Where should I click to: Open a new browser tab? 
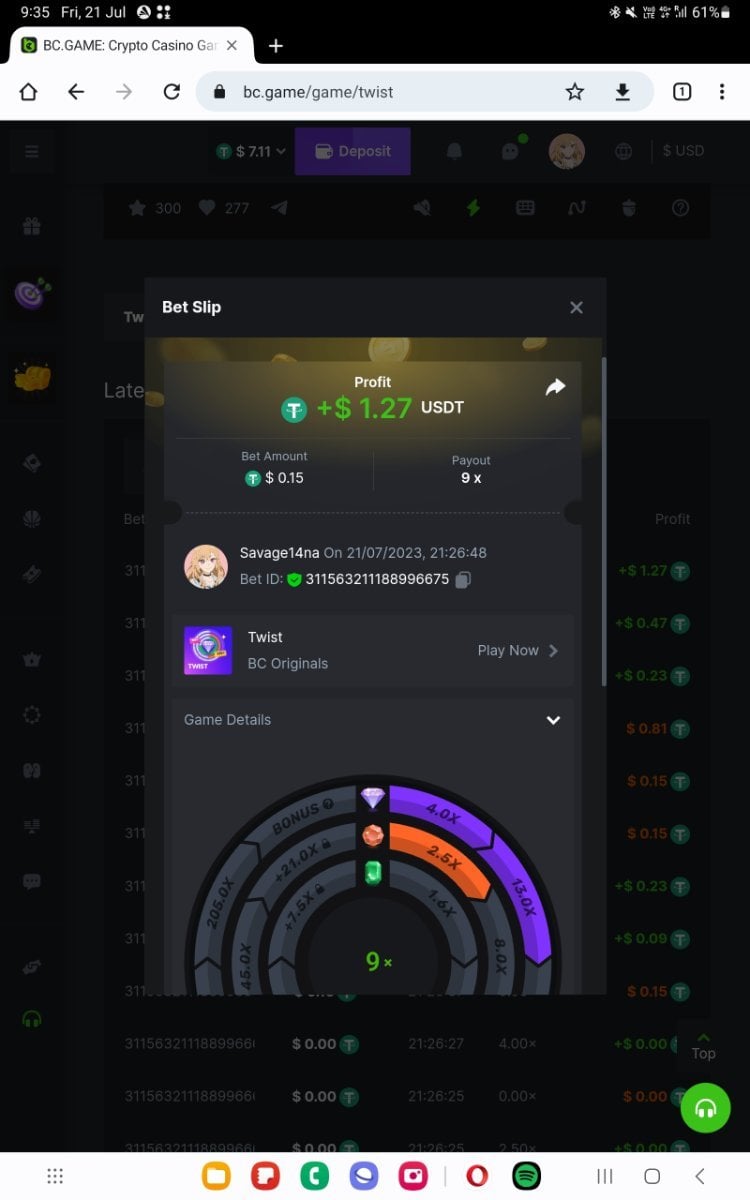[x=276, y=46]
